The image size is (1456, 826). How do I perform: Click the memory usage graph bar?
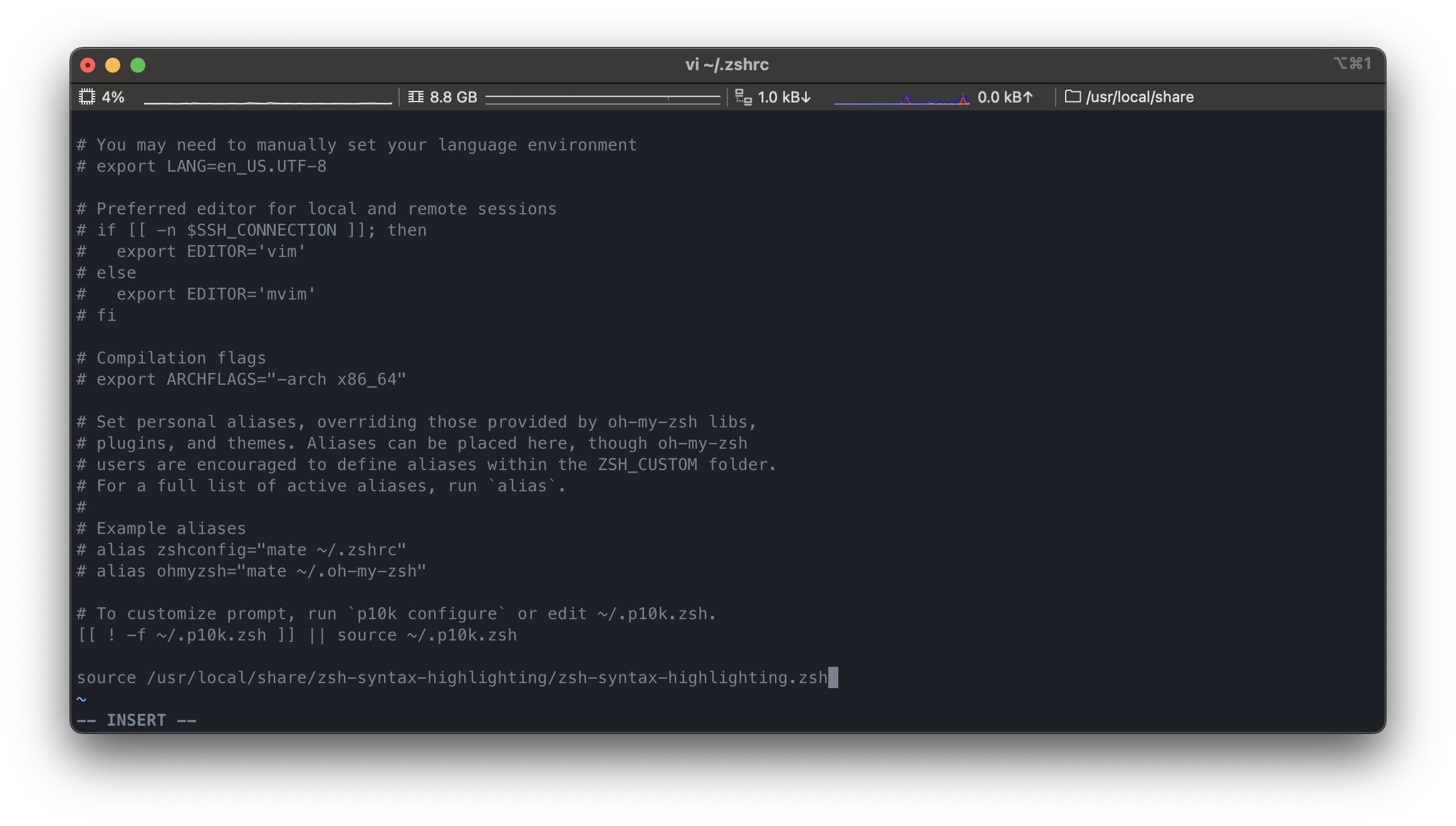(x=602, y=98)
